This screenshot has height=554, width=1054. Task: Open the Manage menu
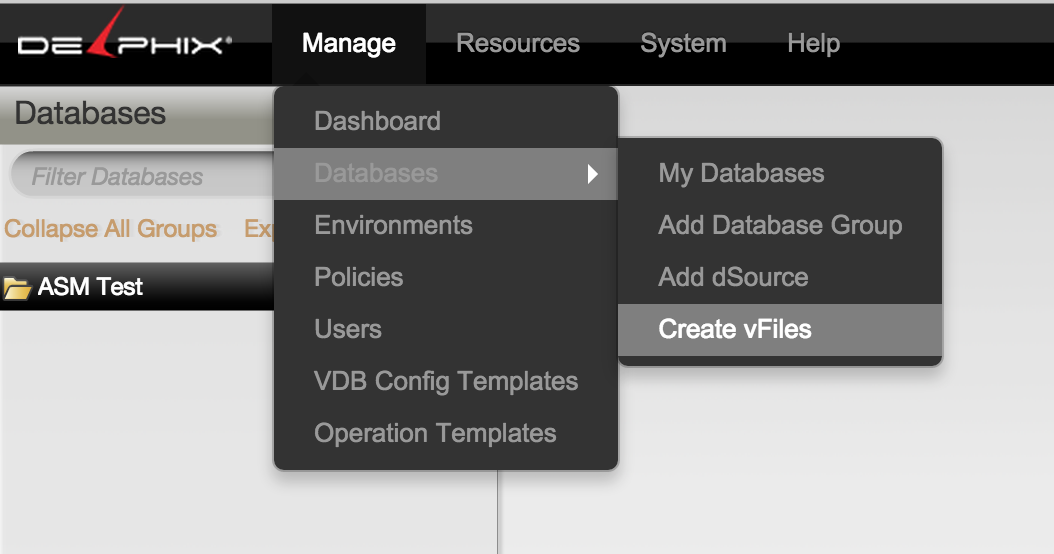pos(348,43)
